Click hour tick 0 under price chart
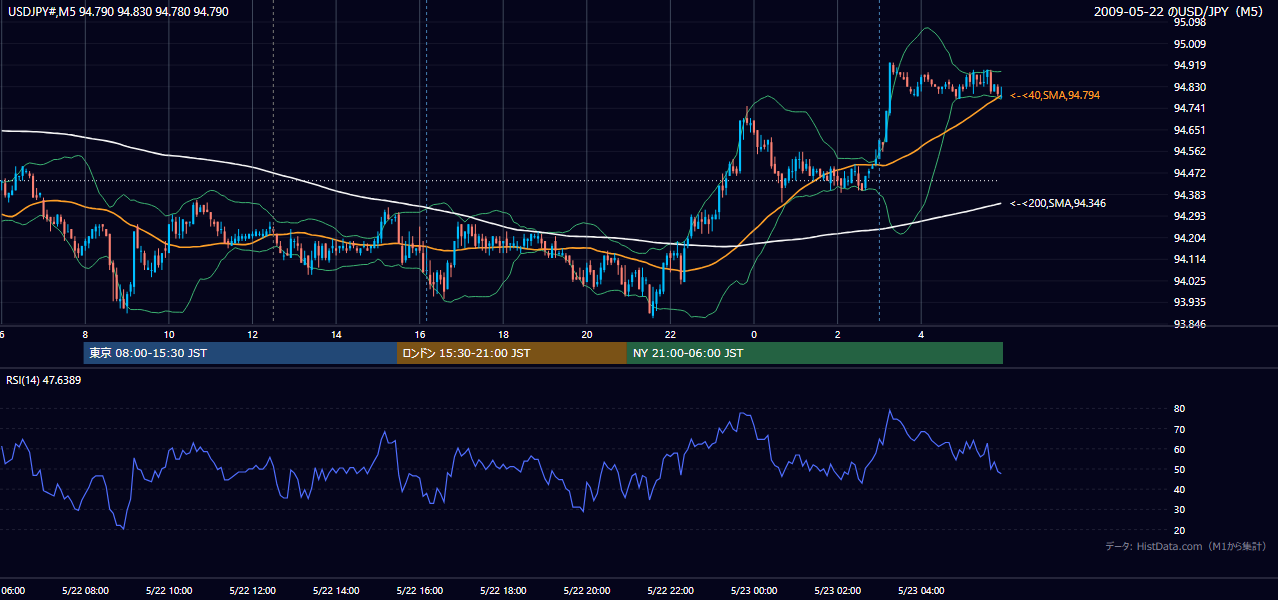 (754, 335)
